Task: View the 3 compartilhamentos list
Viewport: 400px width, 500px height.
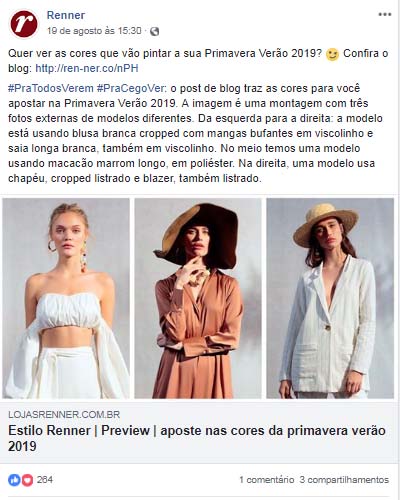Action: click(x=344, y=480)
